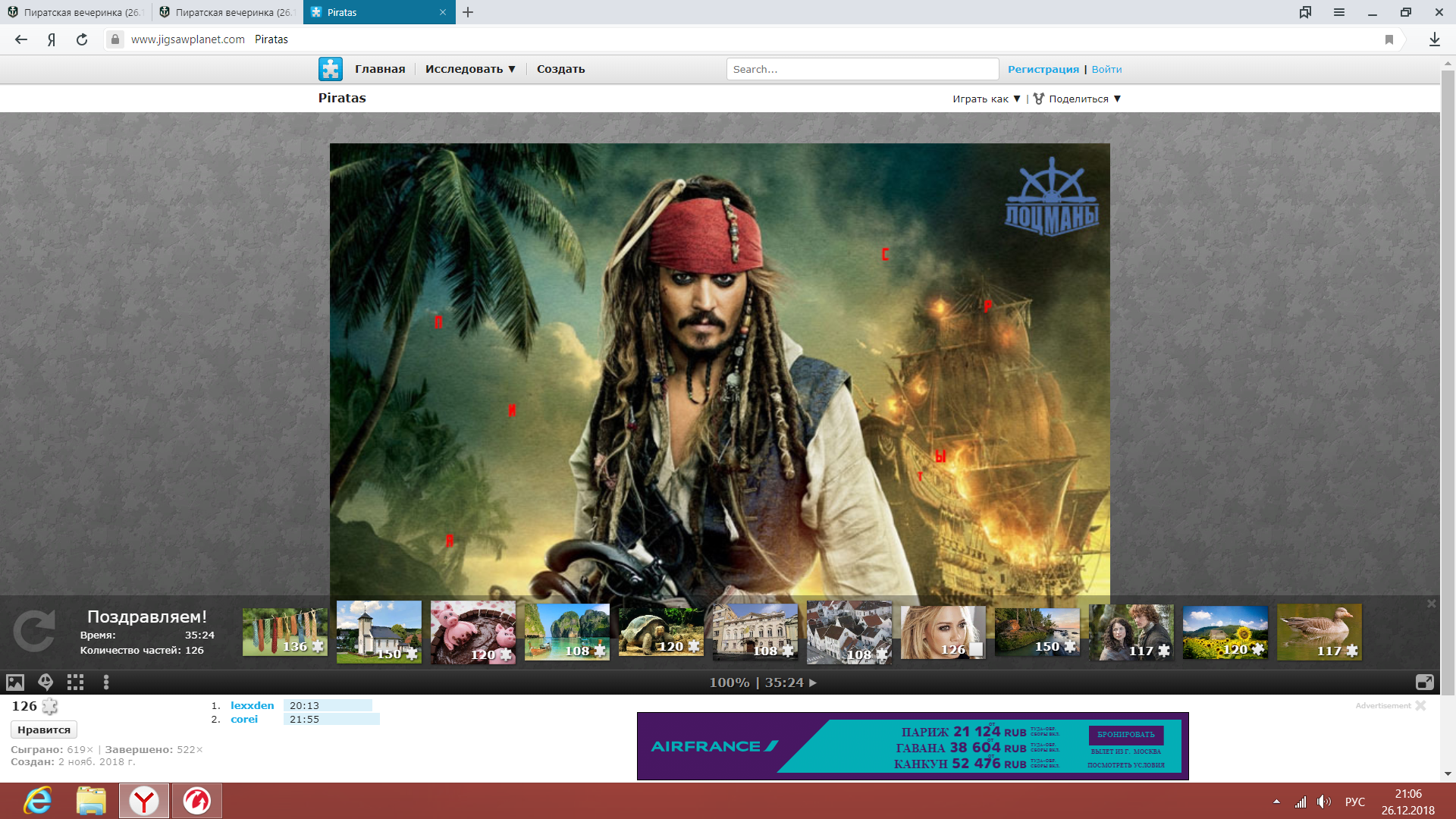The image size is (1456, 819).
Task: Click the arrange pieces grid icon
Action: [75, 682]
